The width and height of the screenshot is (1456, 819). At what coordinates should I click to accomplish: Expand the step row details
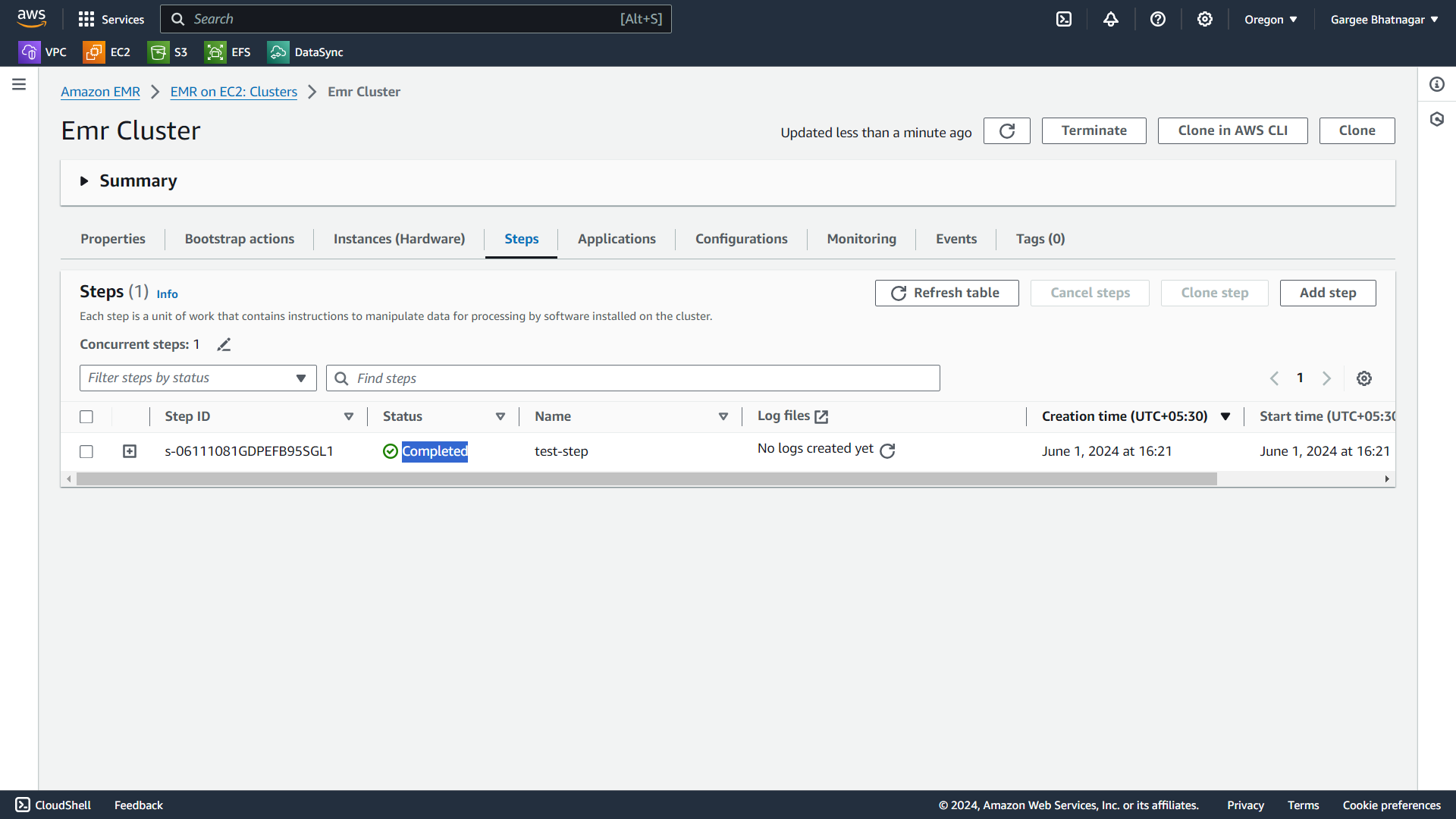[x=130, y=452]
